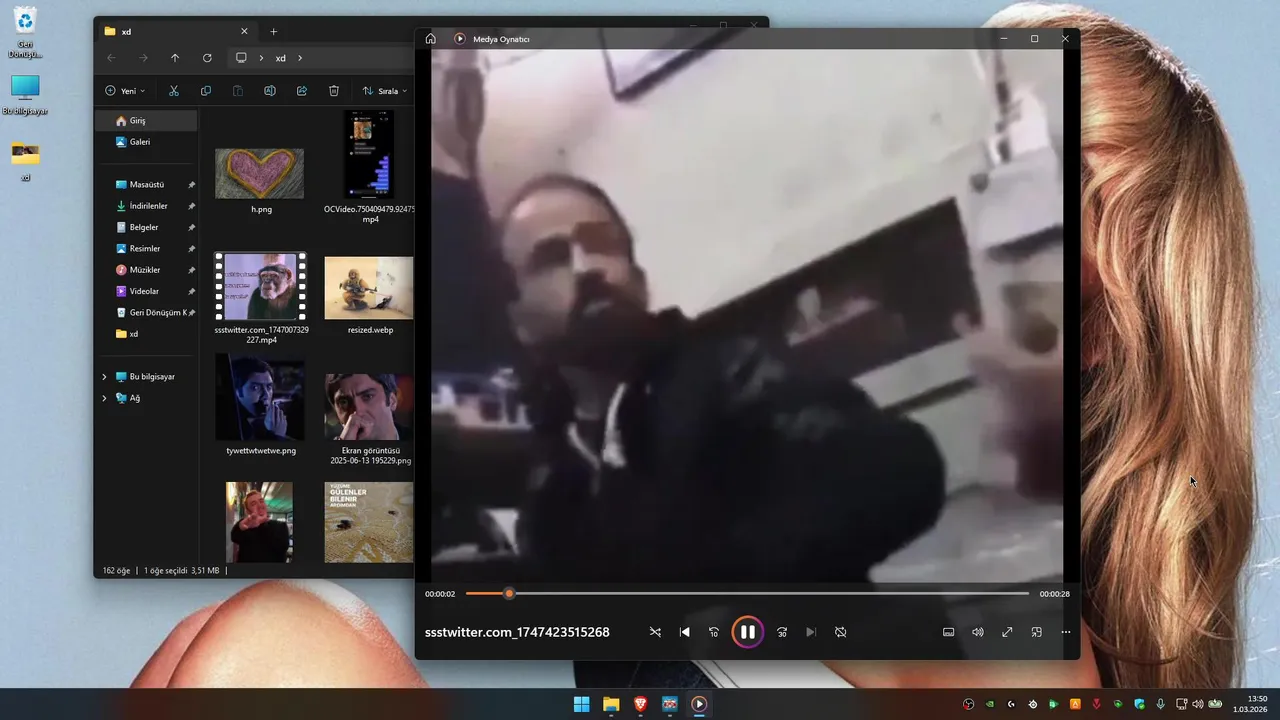Click the Cut icon in File Explorer
1280x720 pixels.
(174, 91)
